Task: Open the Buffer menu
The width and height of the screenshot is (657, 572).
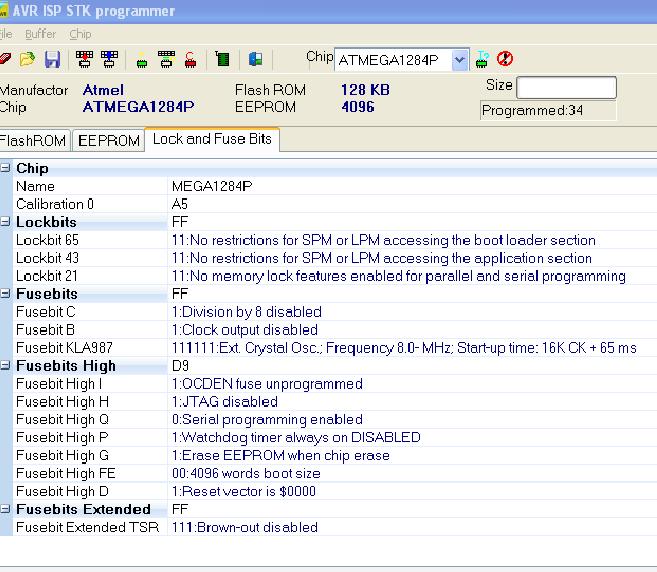Action: click(41, 34)
